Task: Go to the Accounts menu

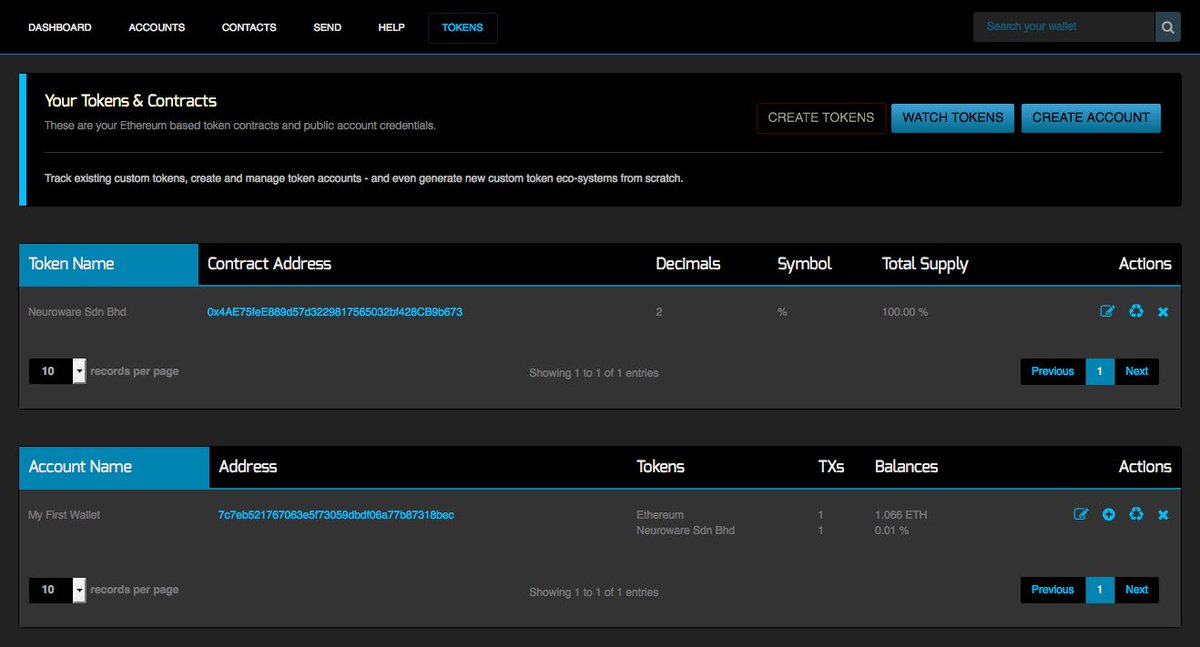Action: coord(157,27)
